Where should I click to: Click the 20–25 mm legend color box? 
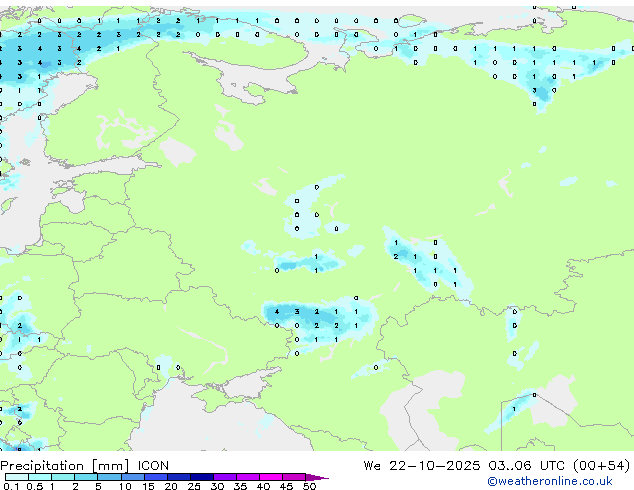pos(179,477)
